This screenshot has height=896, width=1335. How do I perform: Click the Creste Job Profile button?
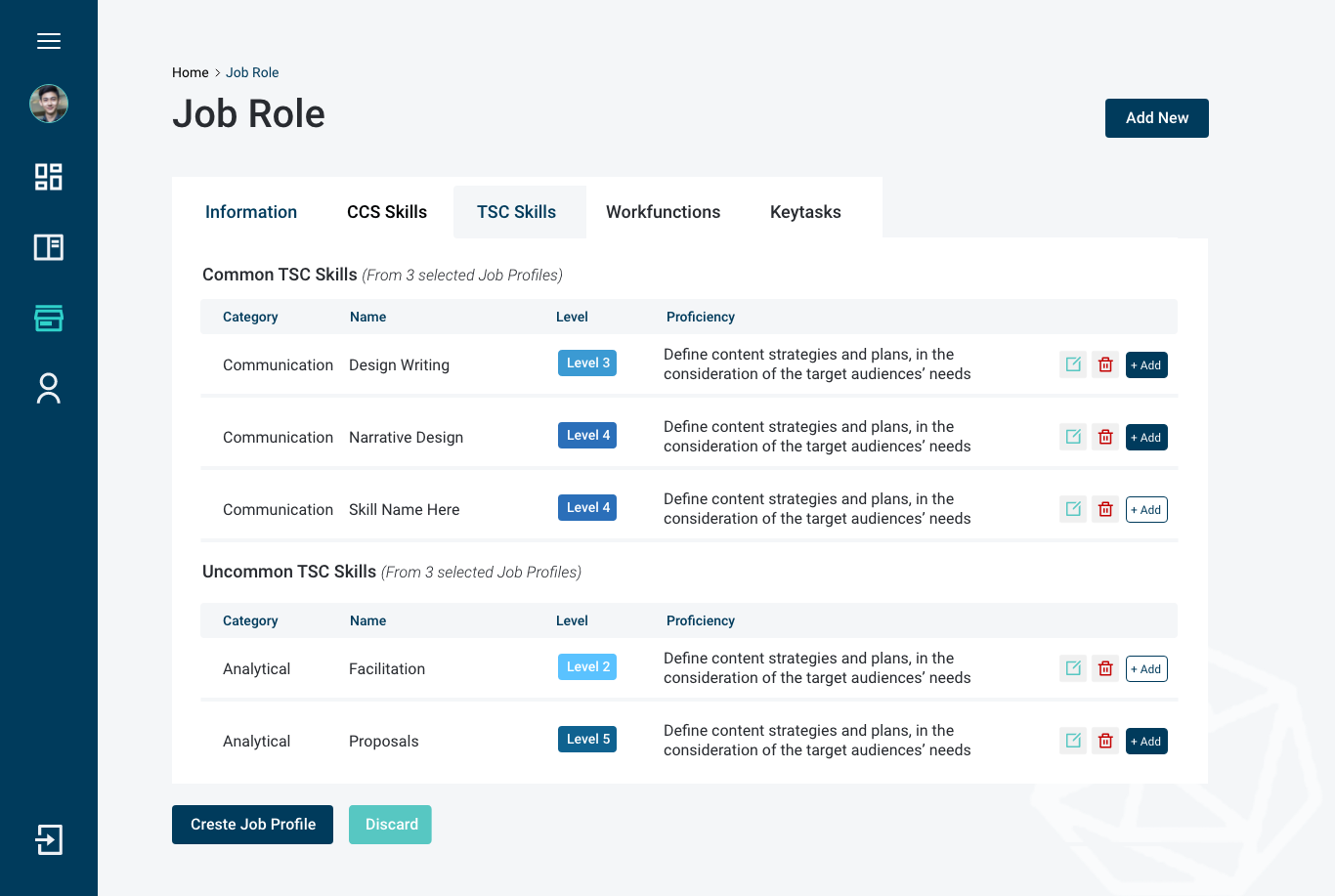(x=252, y=825)
